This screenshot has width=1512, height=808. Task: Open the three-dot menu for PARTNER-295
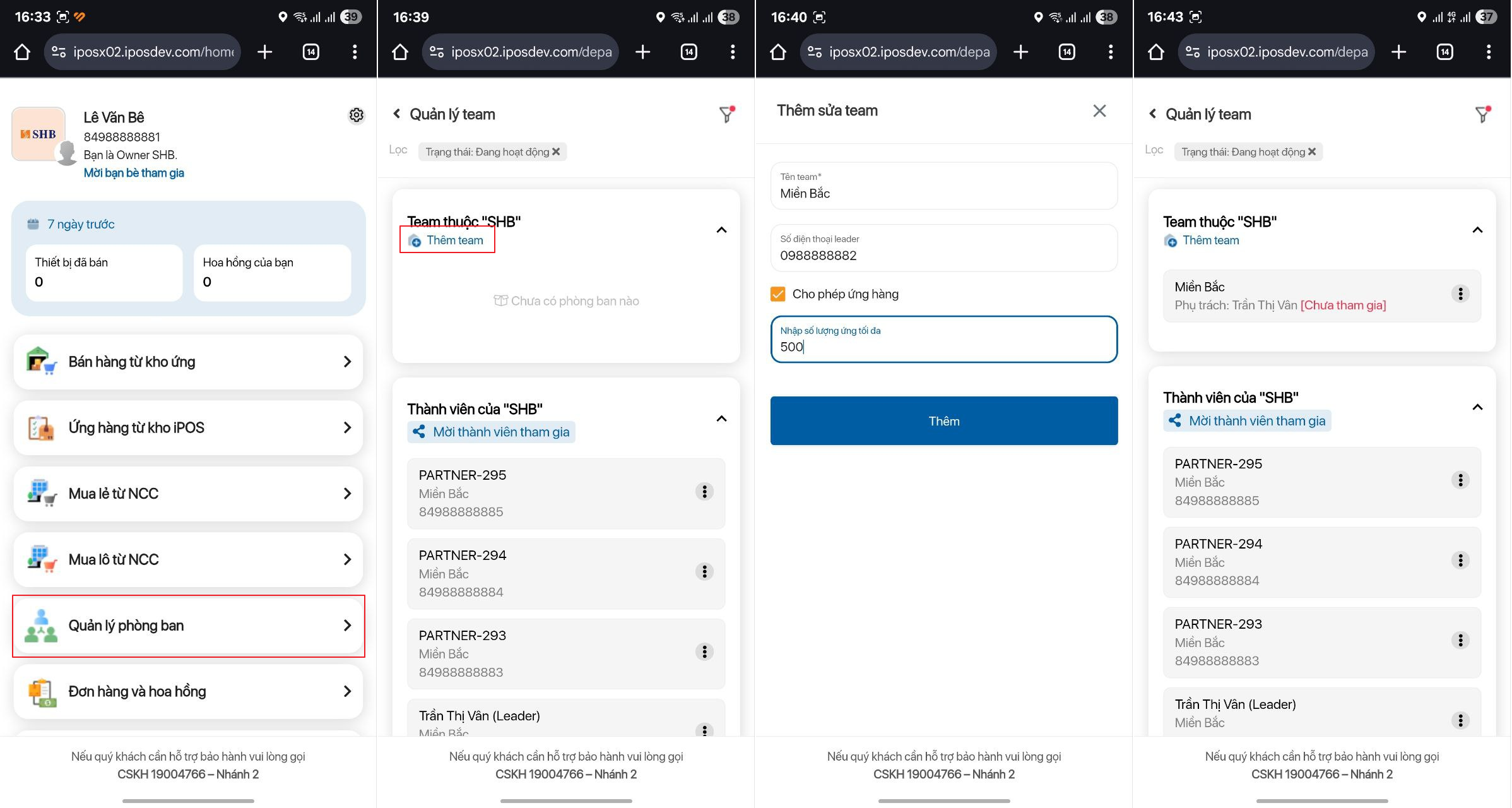(704, 492)
